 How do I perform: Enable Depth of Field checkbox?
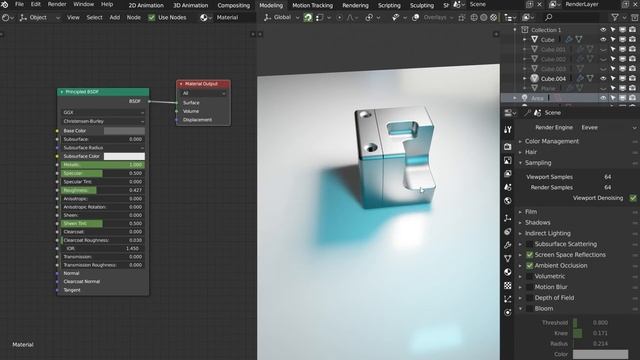[x=529, y=298]
